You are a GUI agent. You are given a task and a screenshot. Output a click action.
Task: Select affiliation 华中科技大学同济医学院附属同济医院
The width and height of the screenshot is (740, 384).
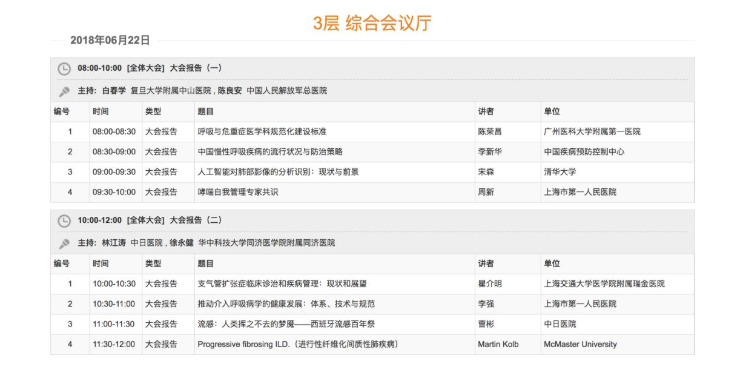point(267,242)
